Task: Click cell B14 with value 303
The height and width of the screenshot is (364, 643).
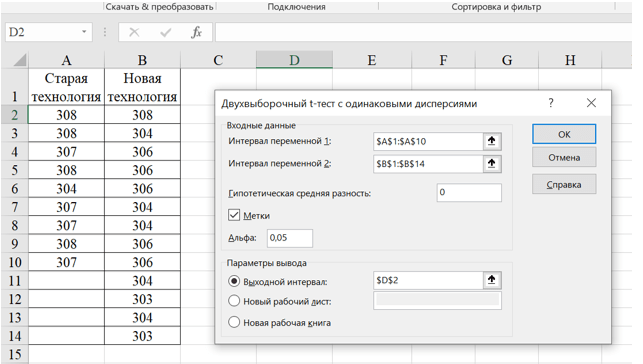Action: [142, 336]
